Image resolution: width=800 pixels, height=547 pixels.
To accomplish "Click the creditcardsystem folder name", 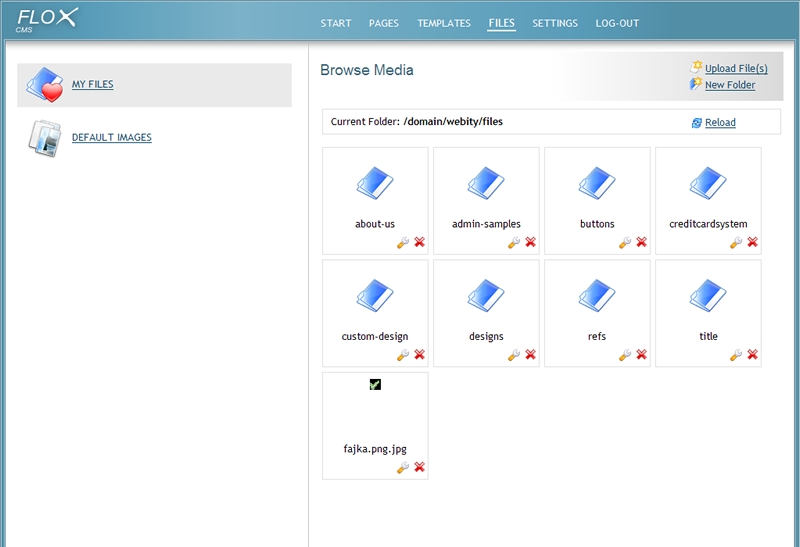I will pos(708,224).
